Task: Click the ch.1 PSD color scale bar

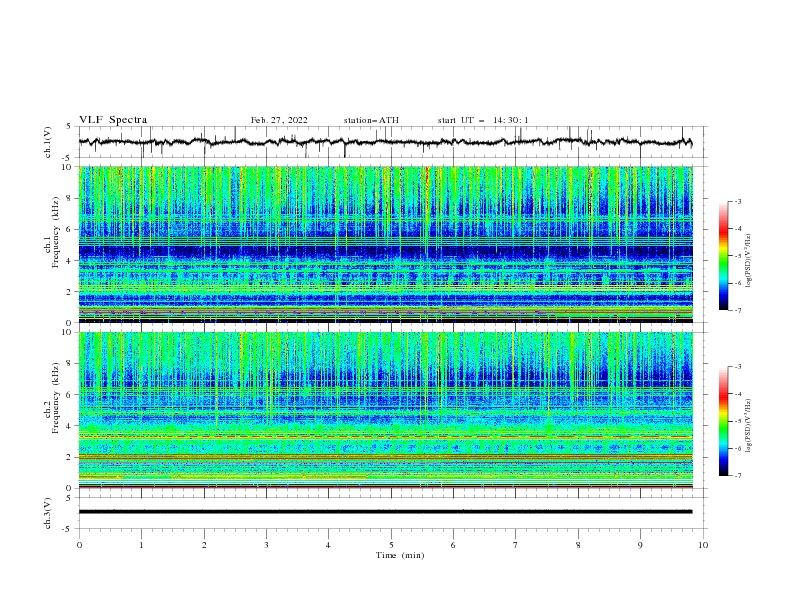Action: tap(724, 256)
